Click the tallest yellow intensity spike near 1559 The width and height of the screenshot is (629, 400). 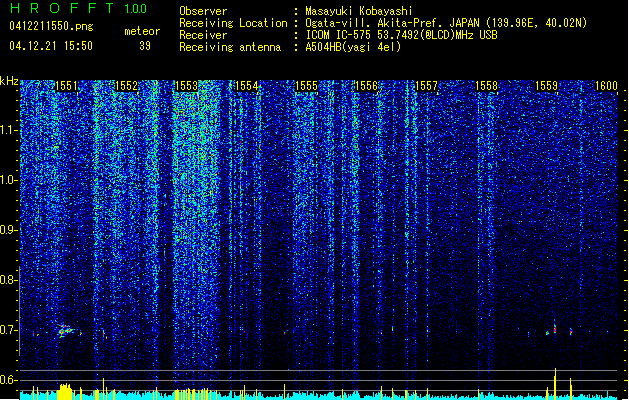555,384
